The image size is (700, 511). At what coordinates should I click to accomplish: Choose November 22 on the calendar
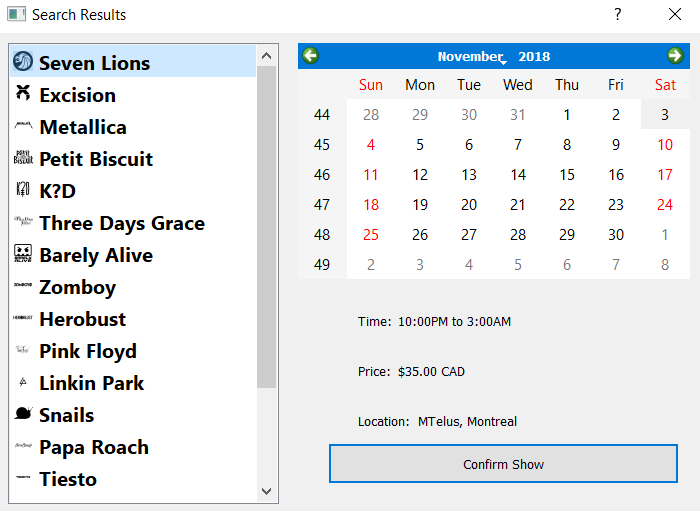[x=567, y=204]
